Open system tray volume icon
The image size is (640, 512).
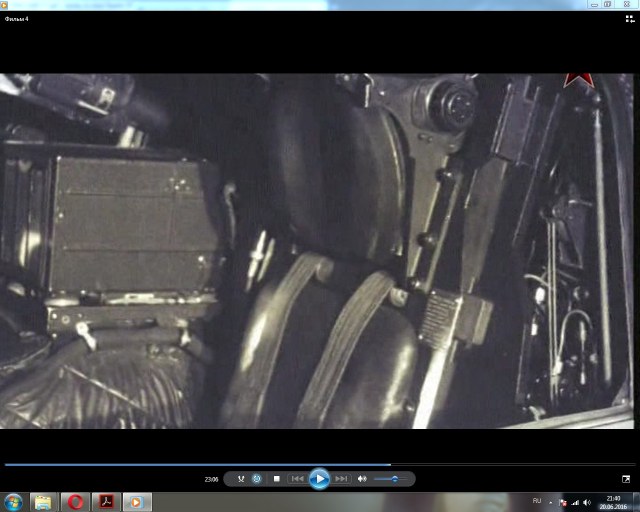click(x=587, y=501)
